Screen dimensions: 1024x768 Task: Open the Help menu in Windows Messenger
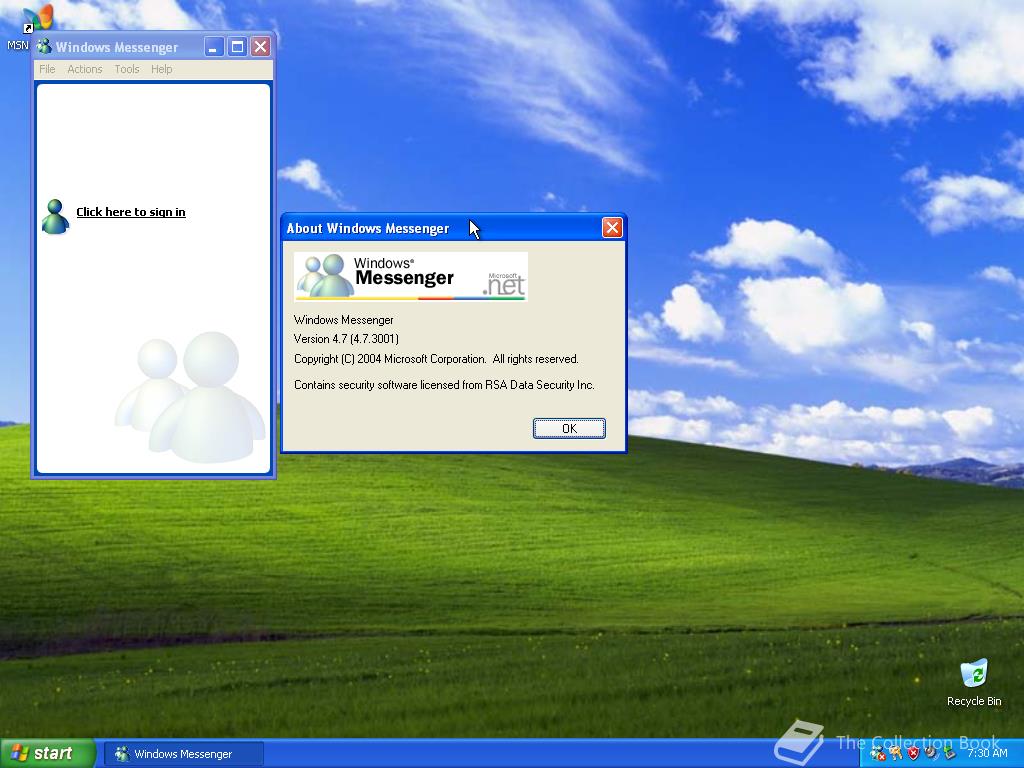[x=161, y=69]
